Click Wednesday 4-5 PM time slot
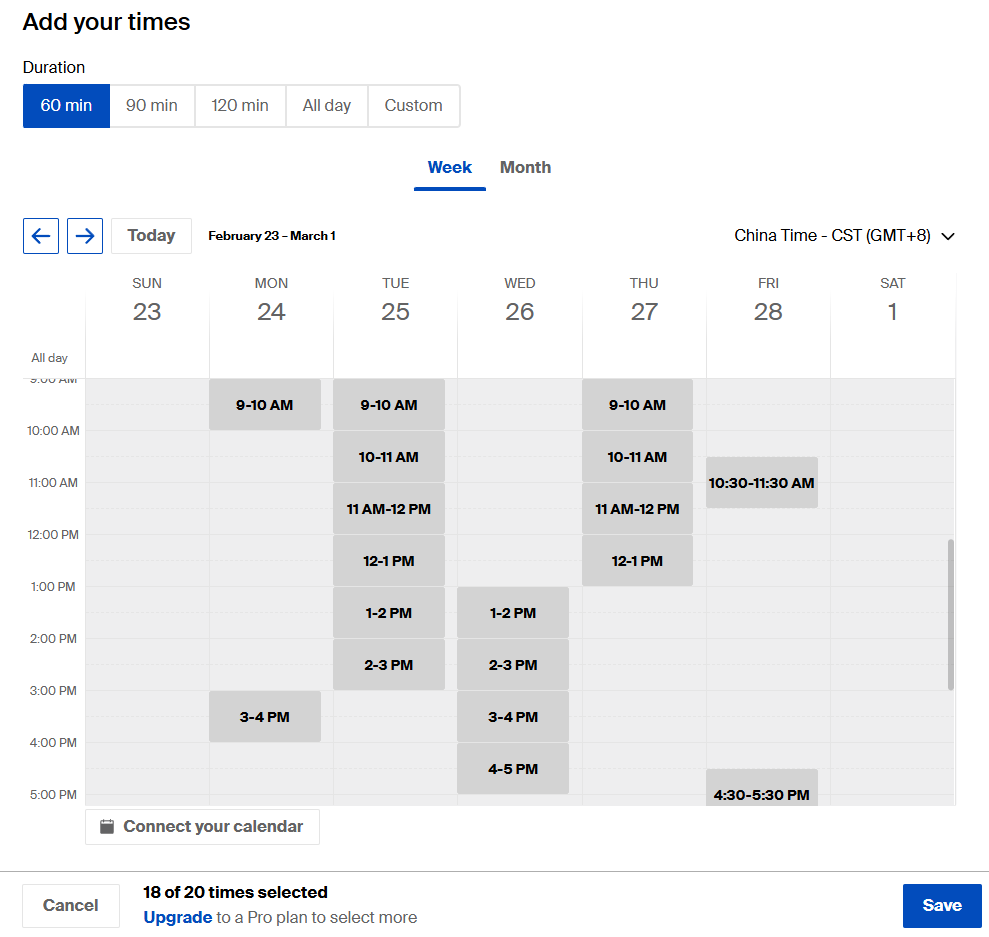 (x=513, y=769)
